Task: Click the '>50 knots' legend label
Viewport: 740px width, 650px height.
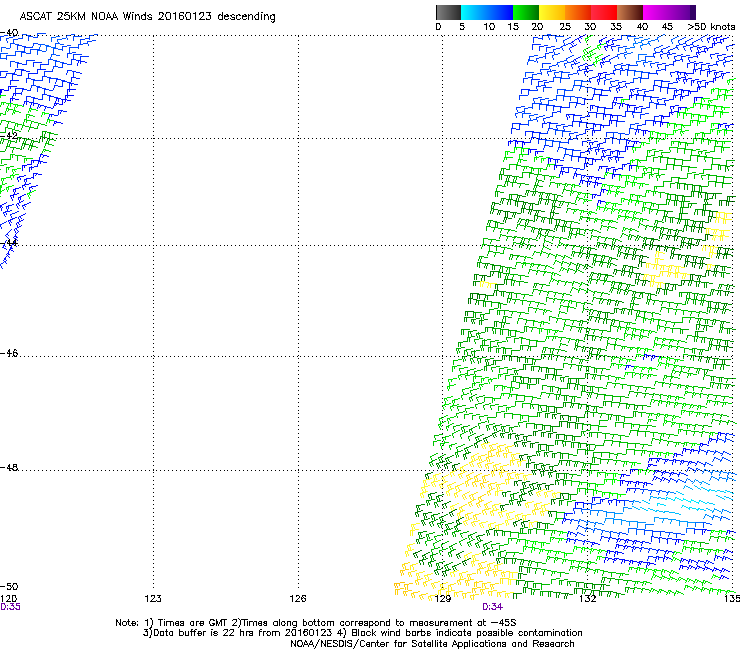Action: pos(711,27)
